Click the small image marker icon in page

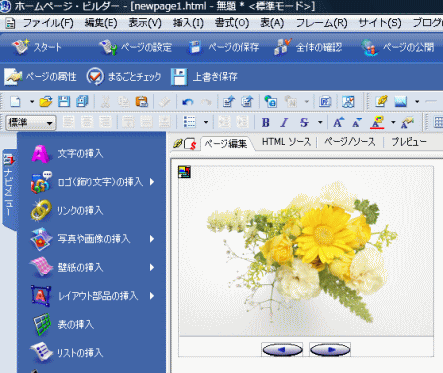pyautogui.click(x=184, y=172)
